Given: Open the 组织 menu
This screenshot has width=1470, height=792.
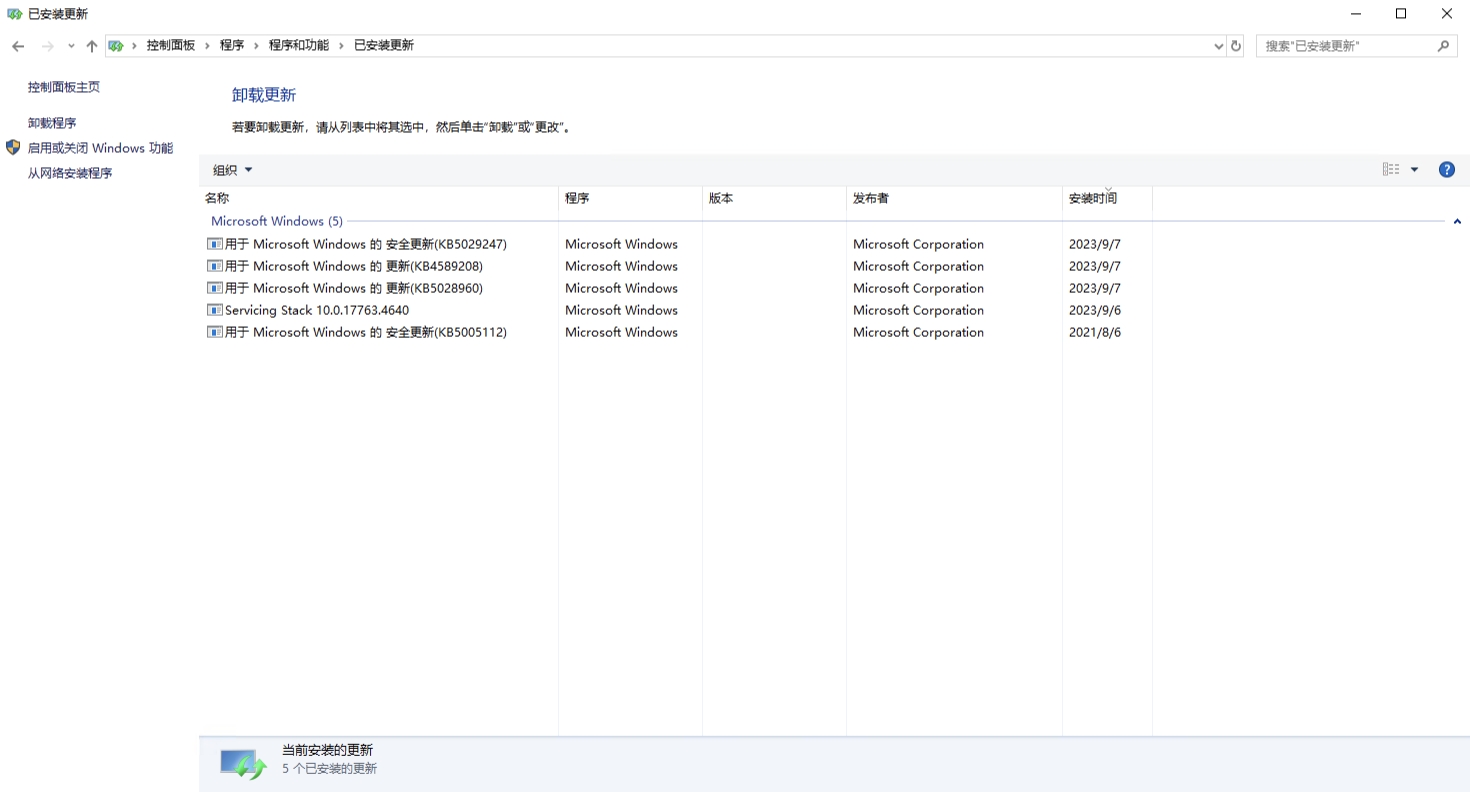Looking at the screenshot, I should 232,170.
